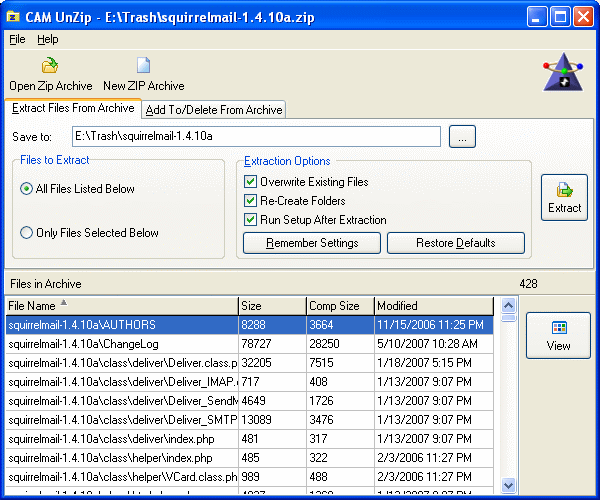600x500 pixels.
Task: Select the VCard.class.ph file row
Action: pyautogui.click(x=249, y=477)
